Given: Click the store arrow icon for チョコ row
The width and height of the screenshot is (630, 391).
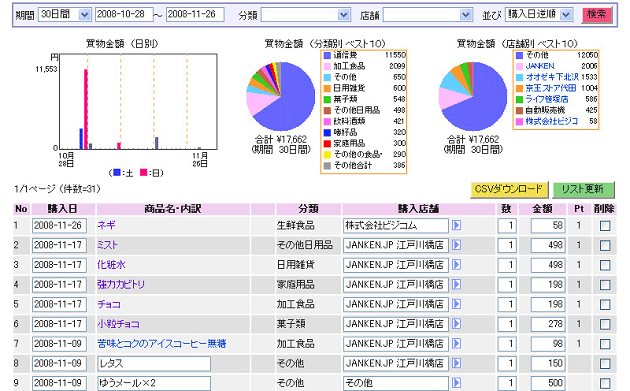Looking at the screenshot, I should tap(456, 304).
